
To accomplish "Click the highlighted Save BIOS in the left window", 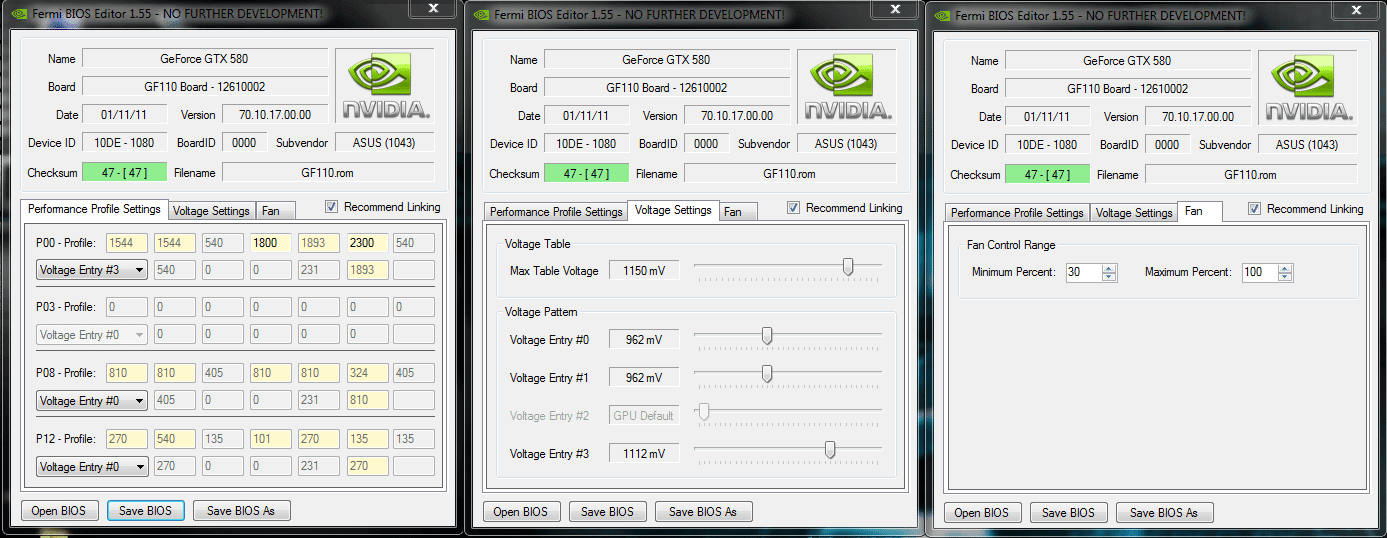I will click(x=146, y=510).
